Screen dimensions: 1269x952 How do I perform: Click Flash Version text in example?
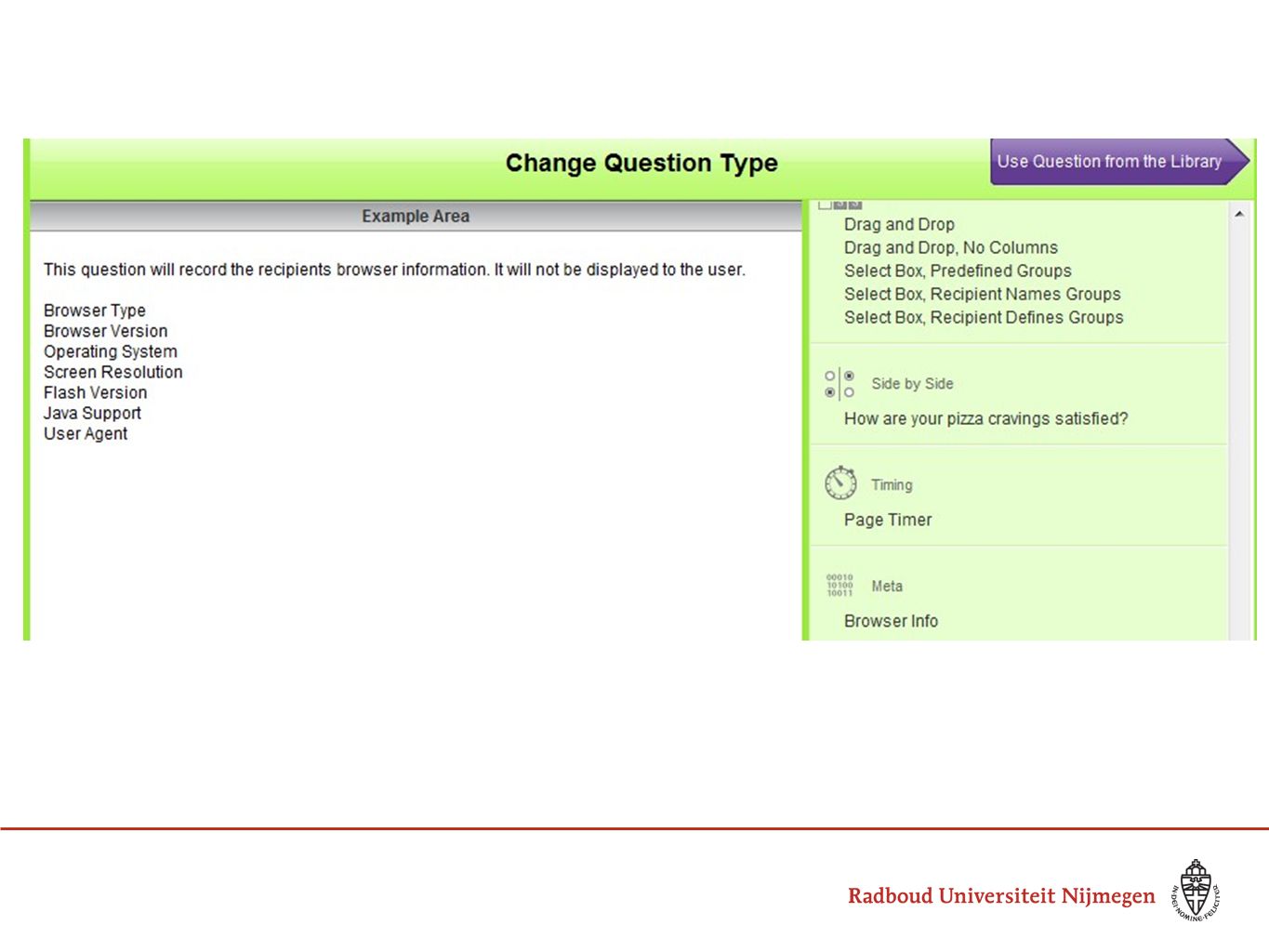point(96,392)
